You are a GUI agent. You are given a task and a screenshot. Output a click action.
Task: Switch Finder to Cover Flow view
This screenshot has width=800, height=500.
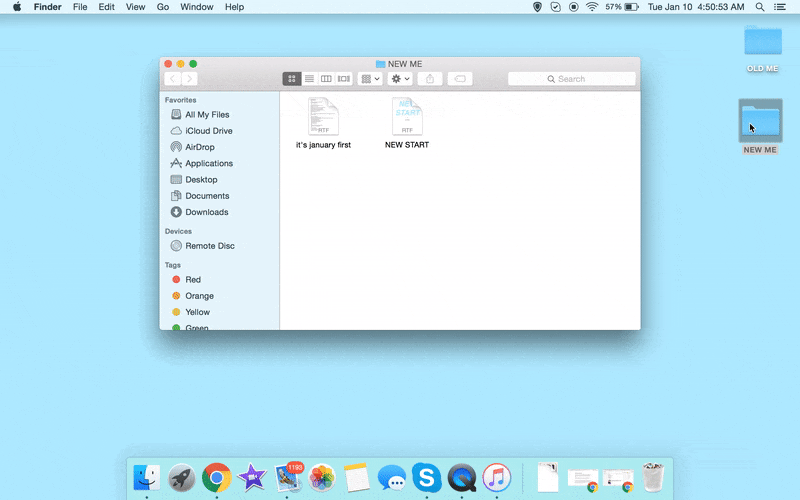pos(344,79)
